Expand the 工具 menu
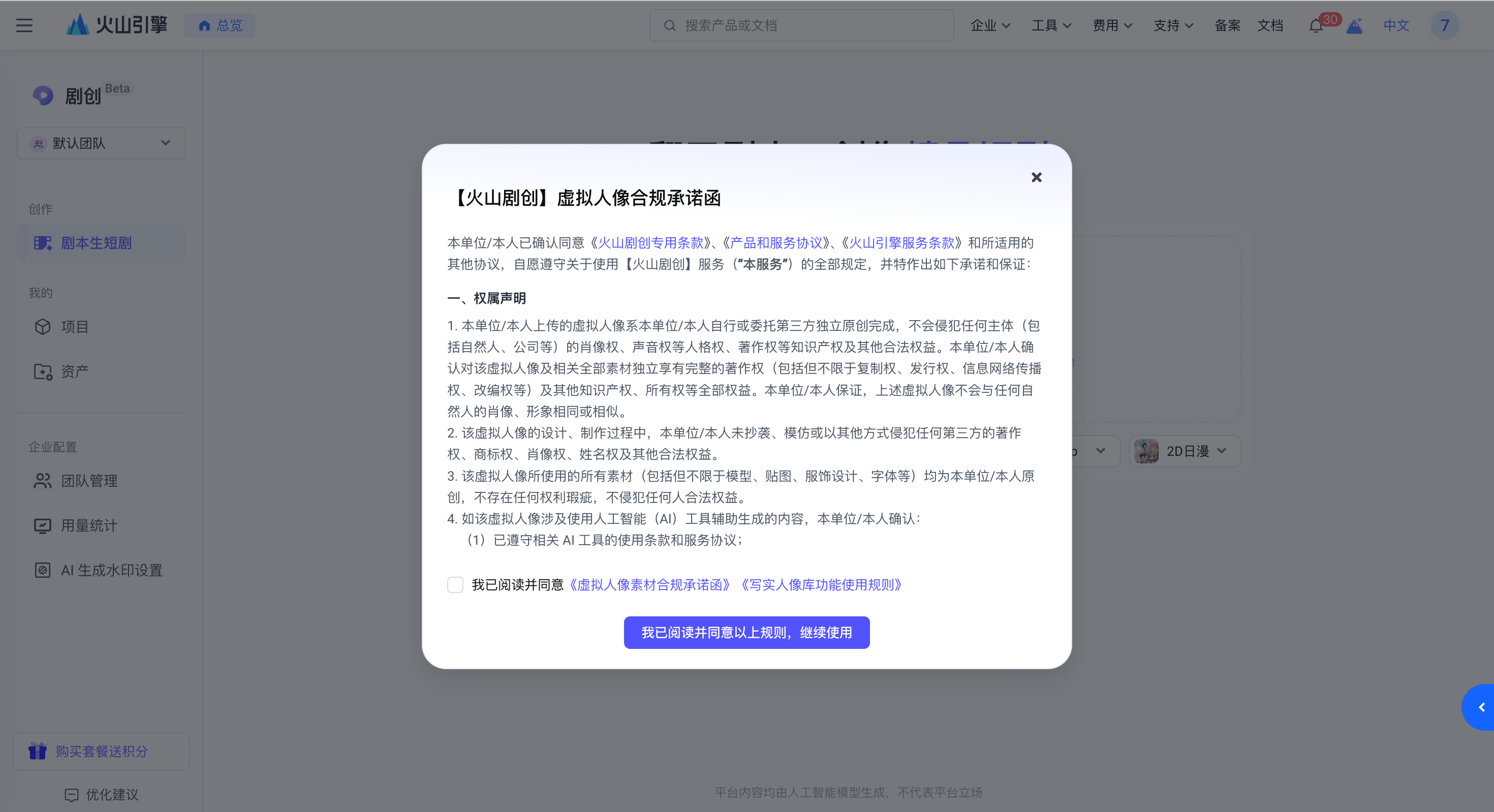The image size is (1494, 812). pos(1051,25)
